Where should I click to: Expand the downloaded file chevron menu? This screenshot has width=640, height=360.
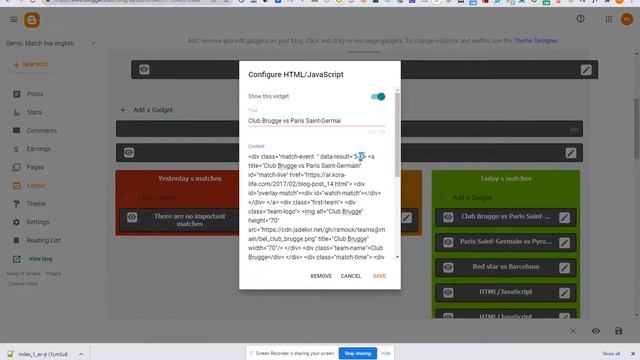tap(81, 354)
